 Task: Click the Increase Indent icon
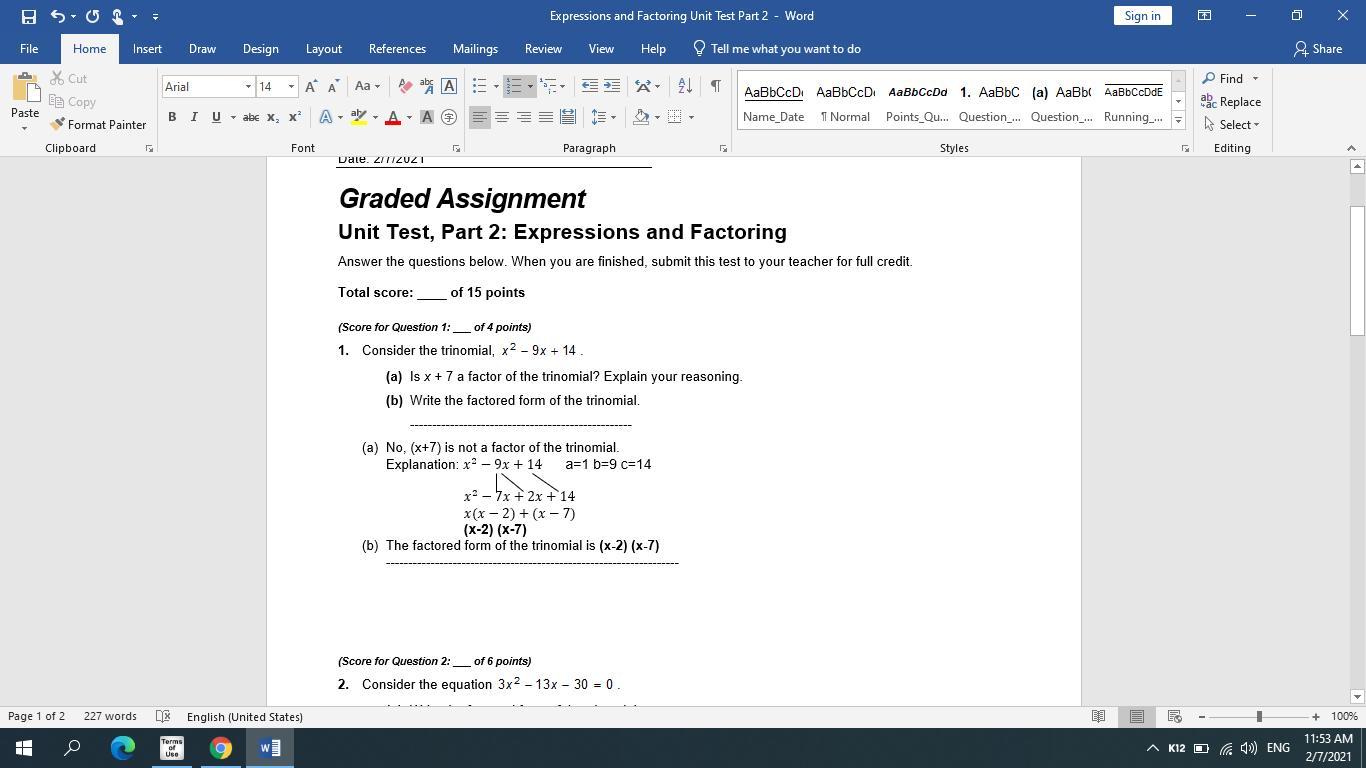(x=612, y=87)
